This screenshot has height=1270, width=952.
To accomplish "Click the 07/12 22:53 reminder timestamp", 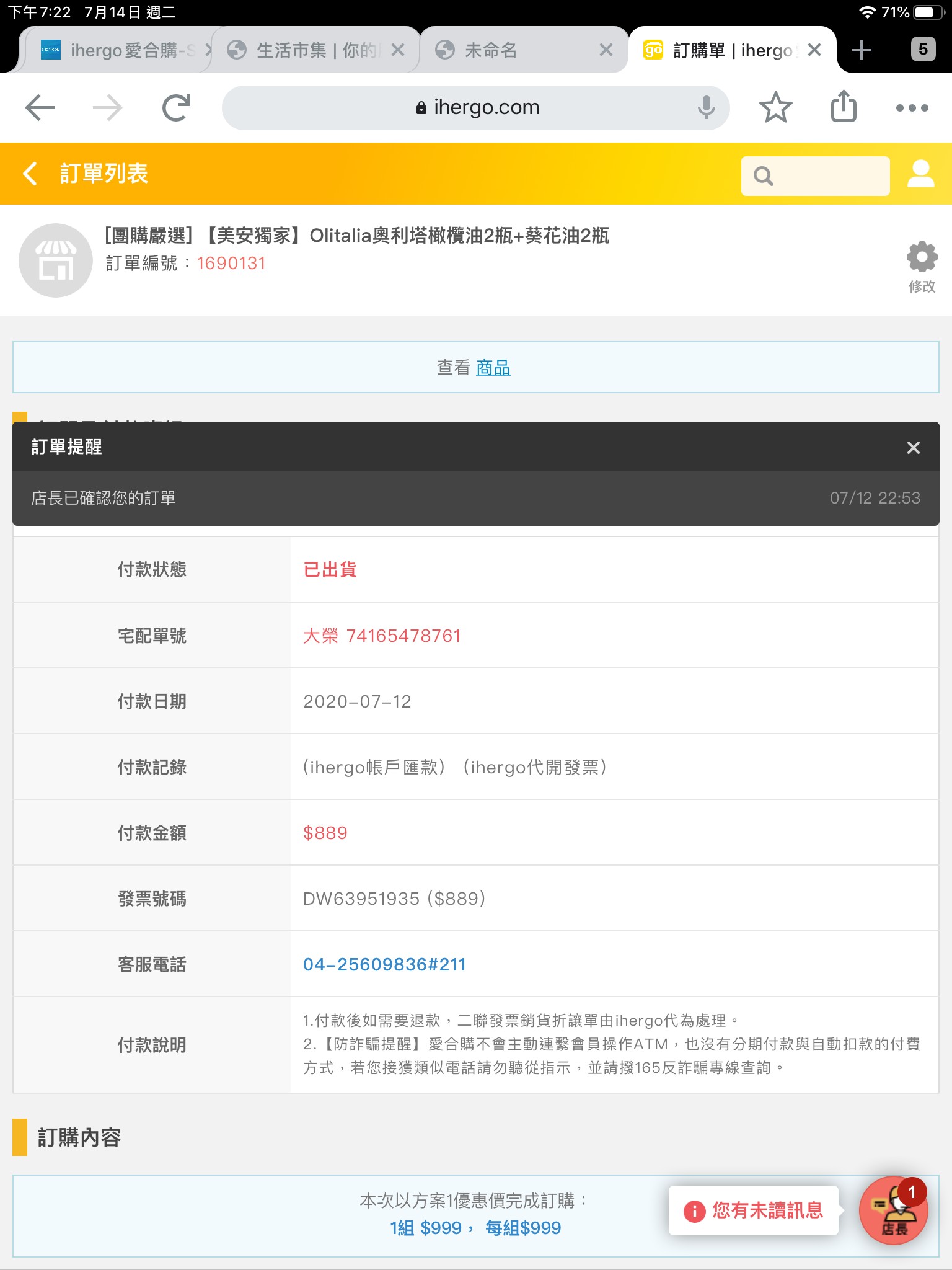I will click(875, 498).
